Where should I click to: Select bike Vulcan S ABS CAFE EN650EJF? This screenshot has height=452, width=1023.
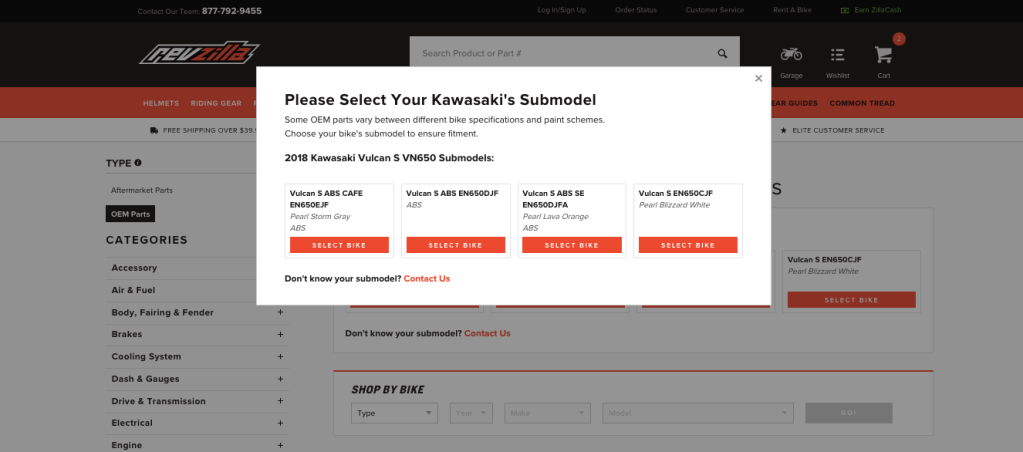[x=339, y=245]
